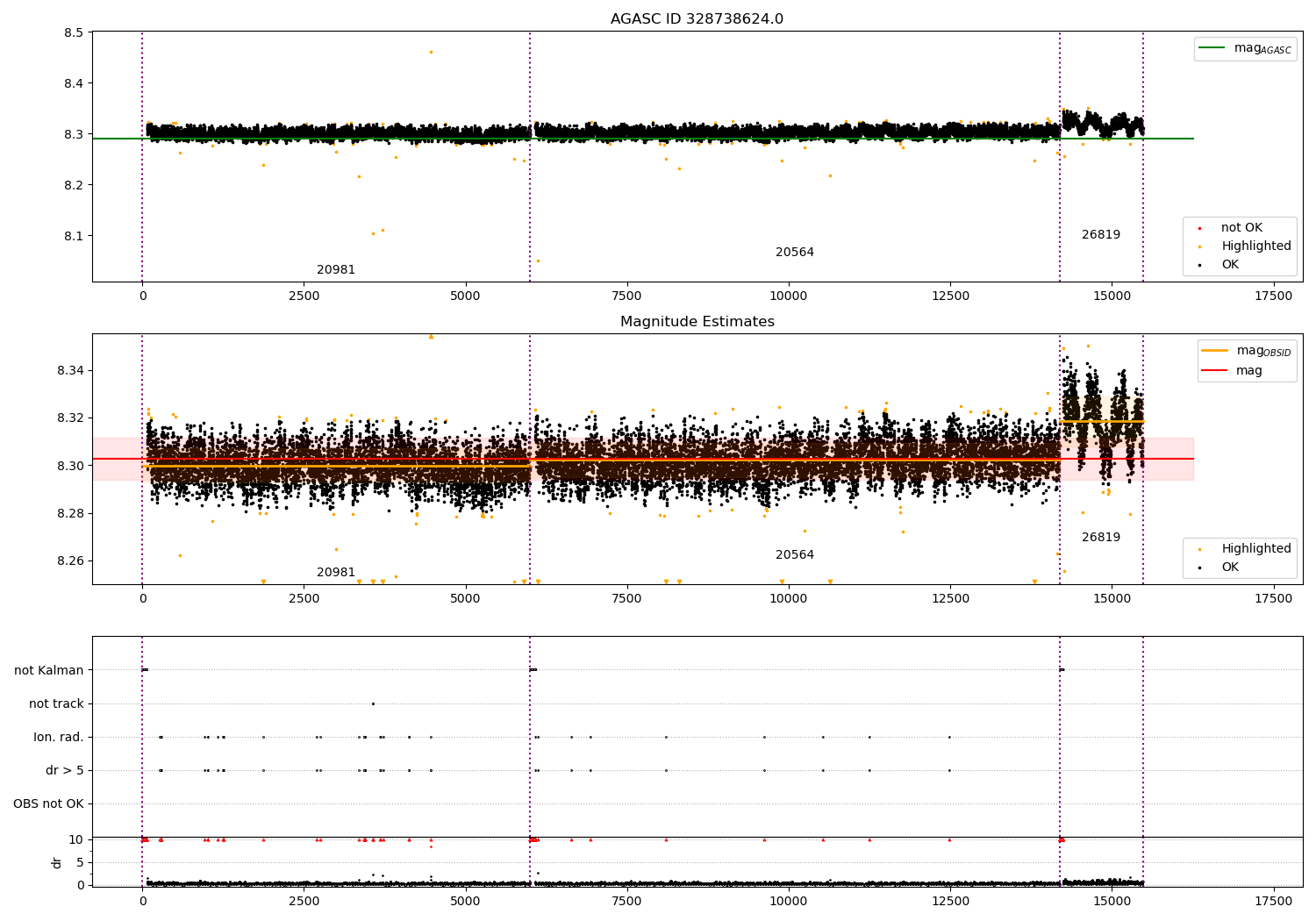Click the 'Magnitude Estimates' plot title
1316x921 pixels.
pyautogui.click(x=697, y=322)
